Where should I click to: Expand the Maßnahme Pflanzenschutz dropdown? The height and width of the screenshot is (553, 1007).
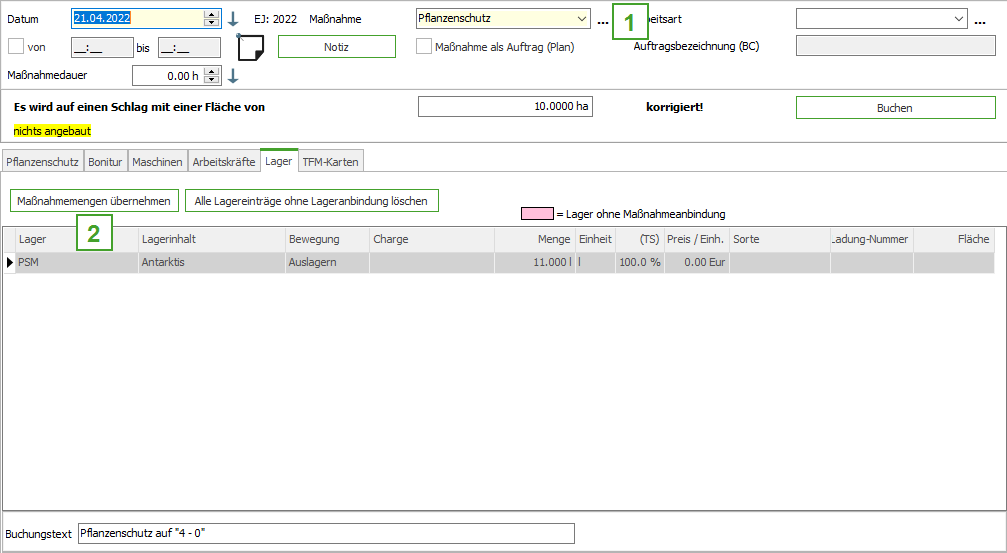[x=582, y=19]
